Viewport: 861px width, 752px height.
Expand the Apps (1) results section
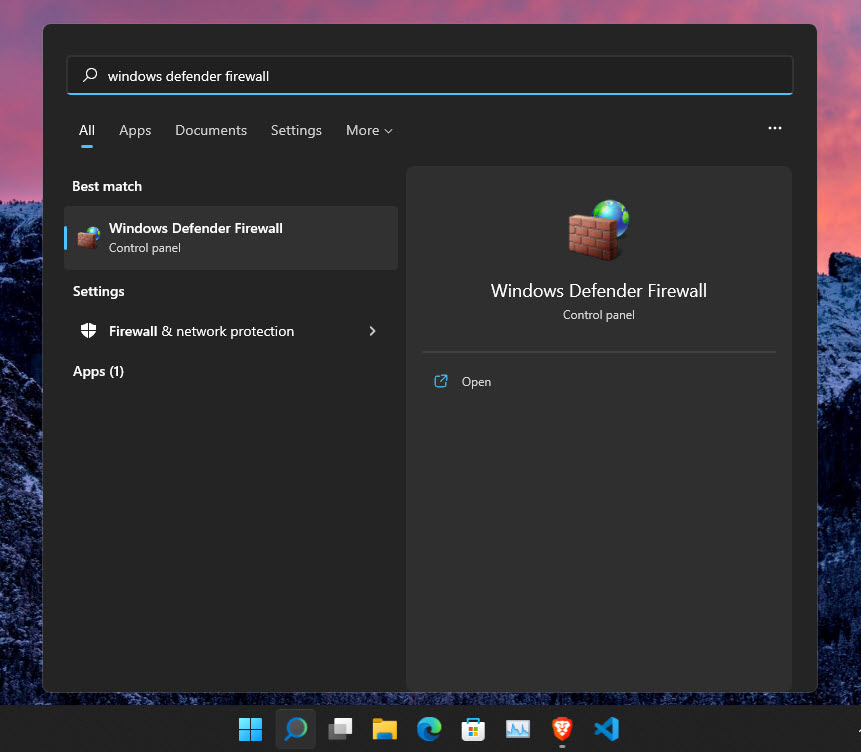(x=98, y=371)
